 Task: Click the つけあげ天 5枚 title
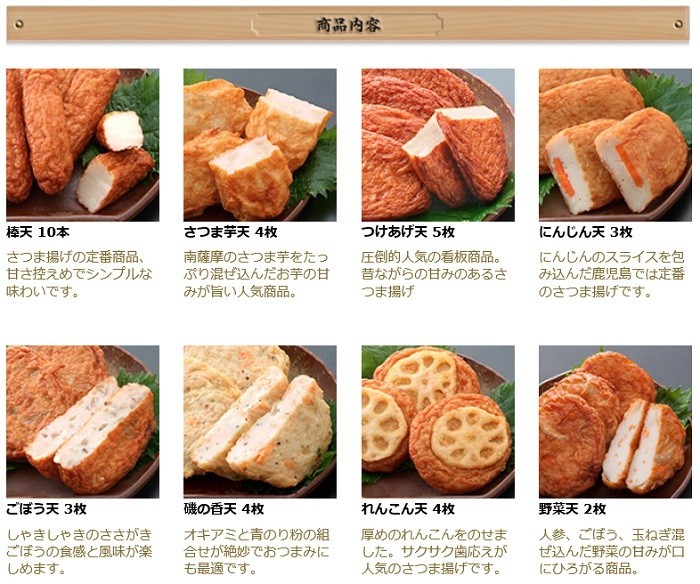pos(408,232)
